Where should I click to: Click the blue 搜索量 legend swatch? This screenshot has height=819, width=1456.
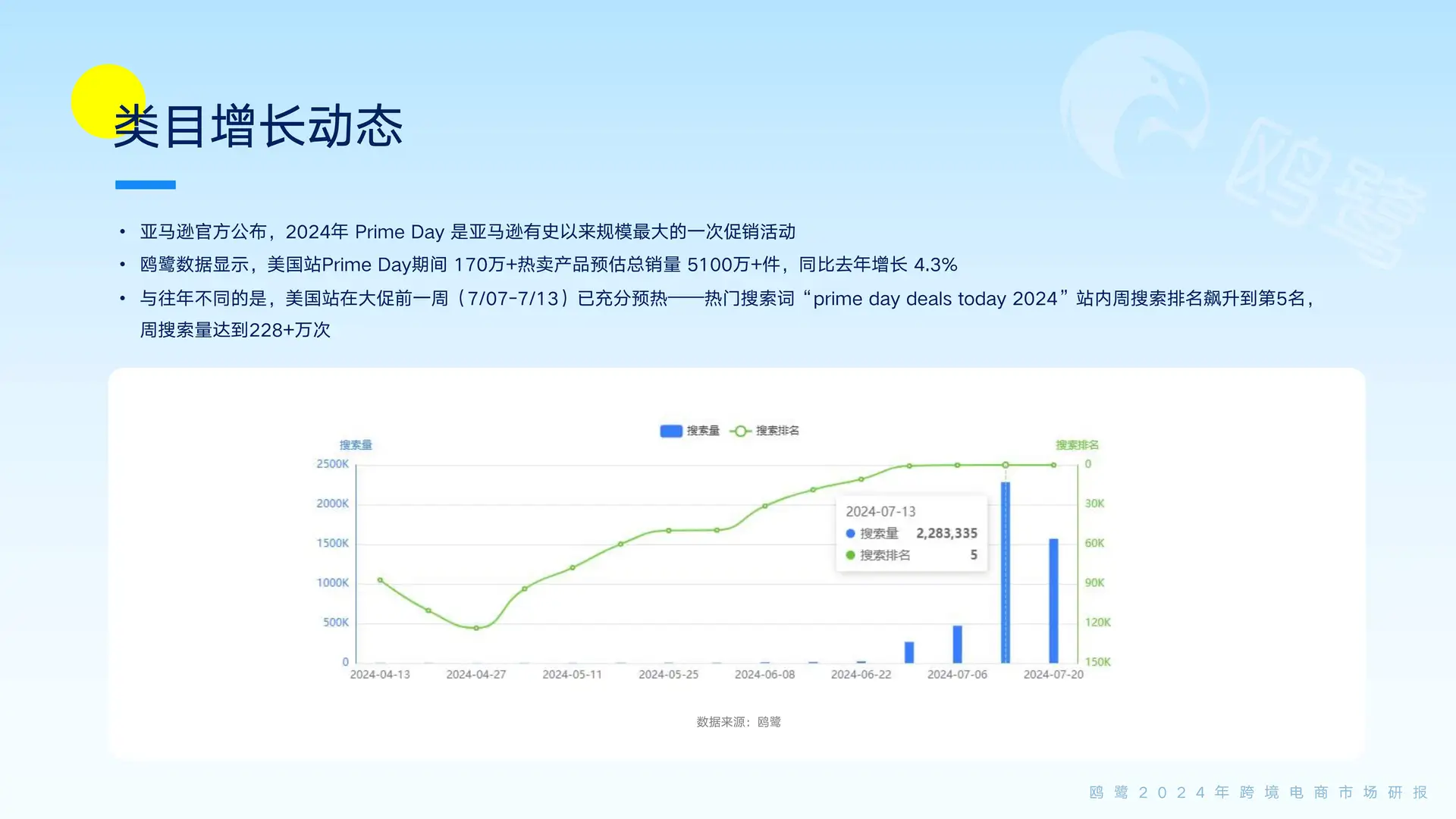pos(671,431)
